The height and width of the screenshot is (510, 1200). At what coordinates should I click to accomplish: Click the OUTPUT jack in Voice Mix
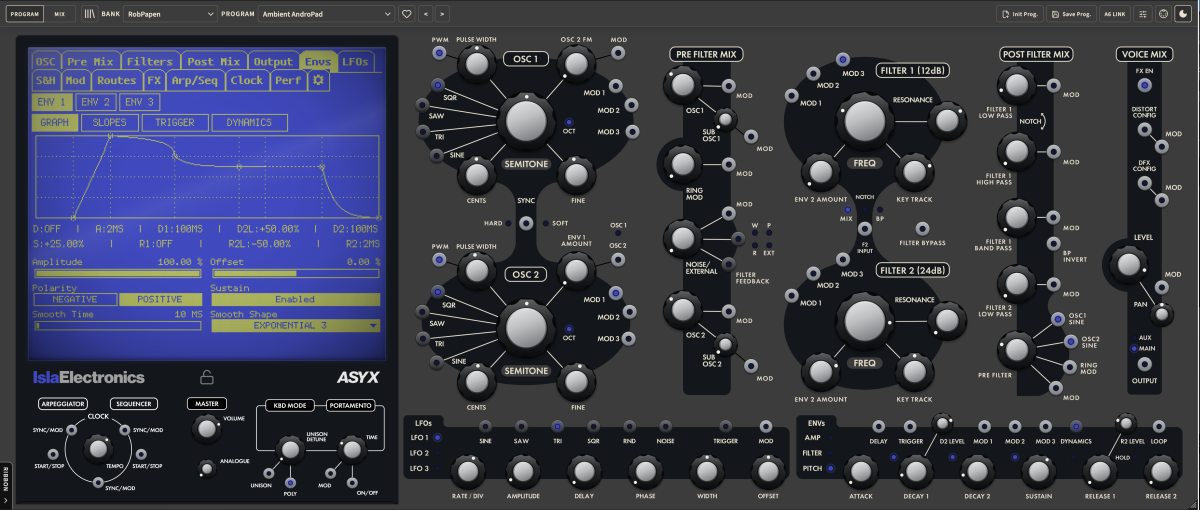pos(1145,365)
